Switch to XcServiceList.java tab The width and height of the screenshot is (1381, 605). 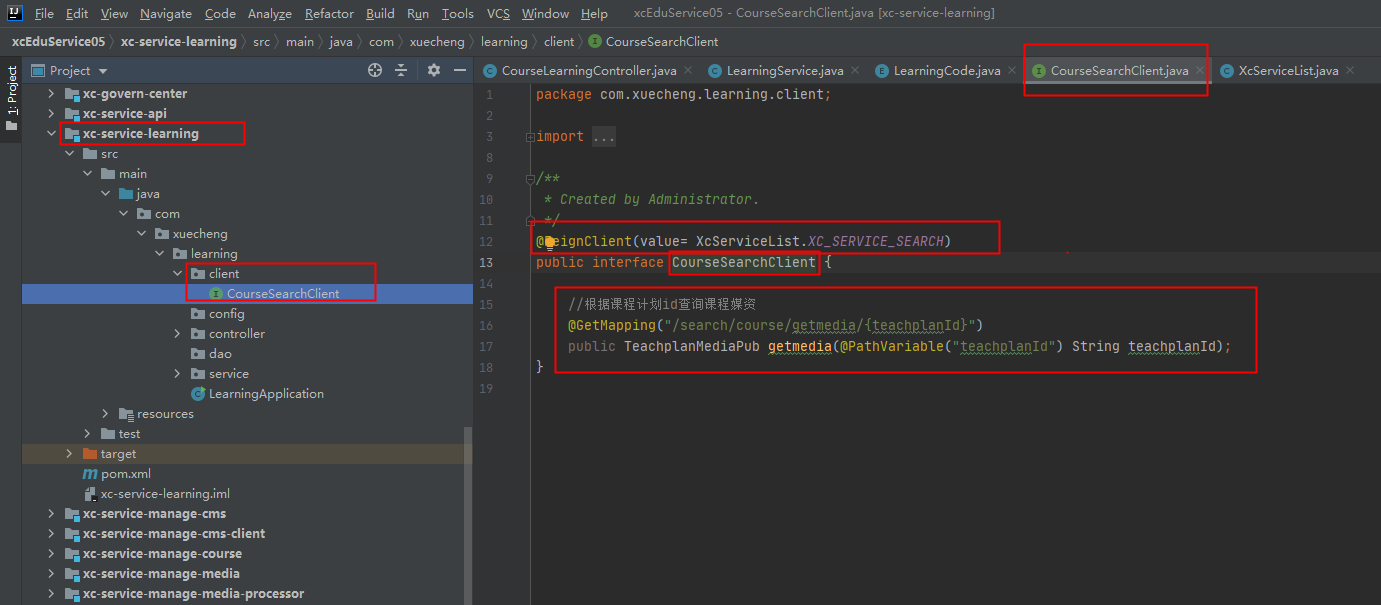point(1288,71)
